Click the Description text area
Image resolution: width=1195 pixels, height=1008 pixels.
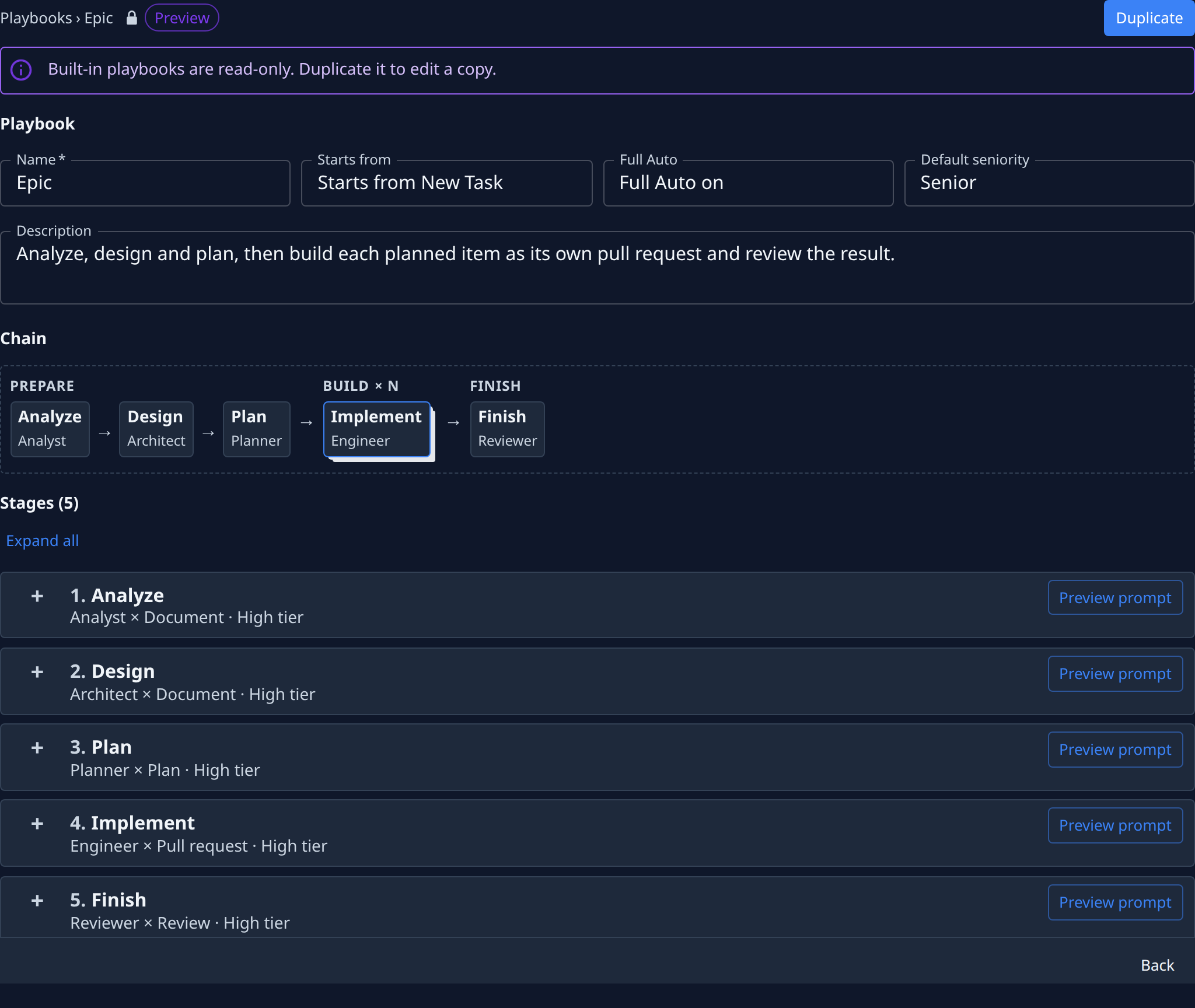click(597, 268)
